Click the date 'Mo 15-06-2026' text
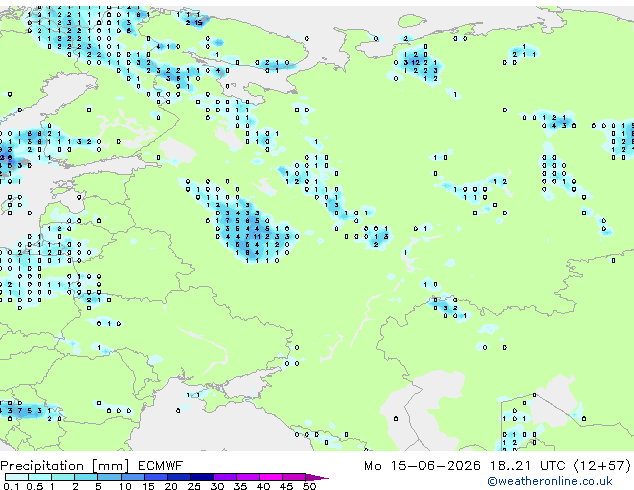The image size is (634, 490). (x=422, y=466)
